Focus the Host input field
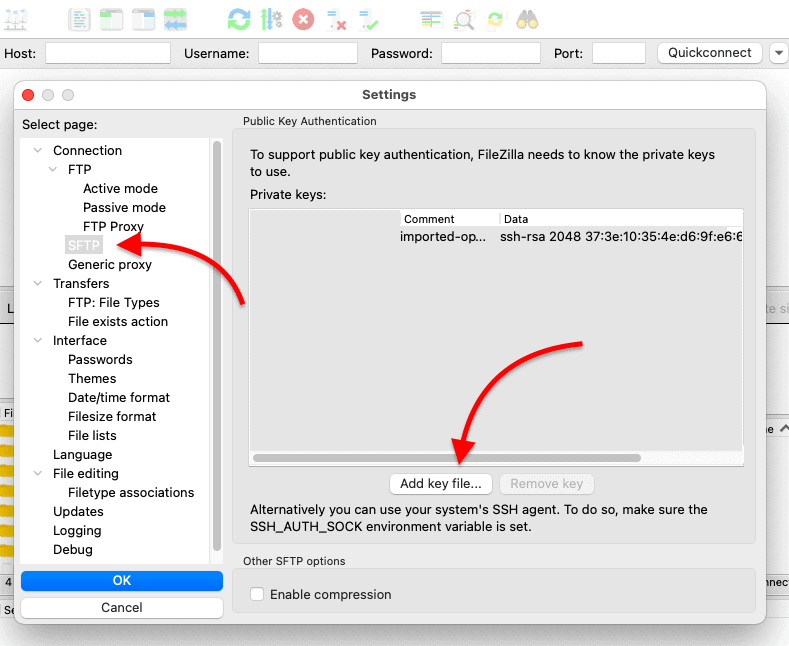 108,53
